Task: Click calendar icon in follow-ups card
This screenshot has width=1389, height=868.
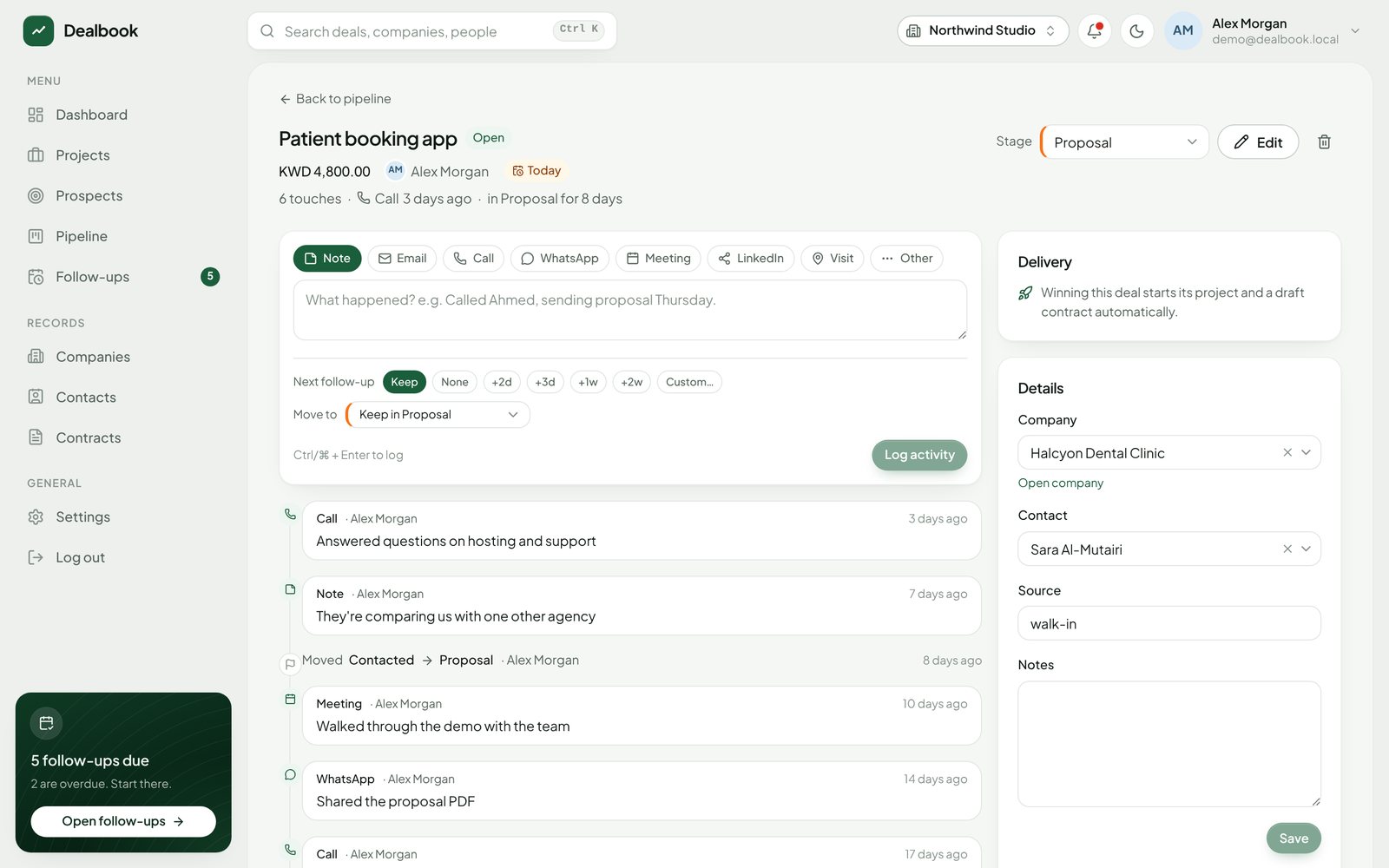Action: pyautogui.click(x=47, y=723)
